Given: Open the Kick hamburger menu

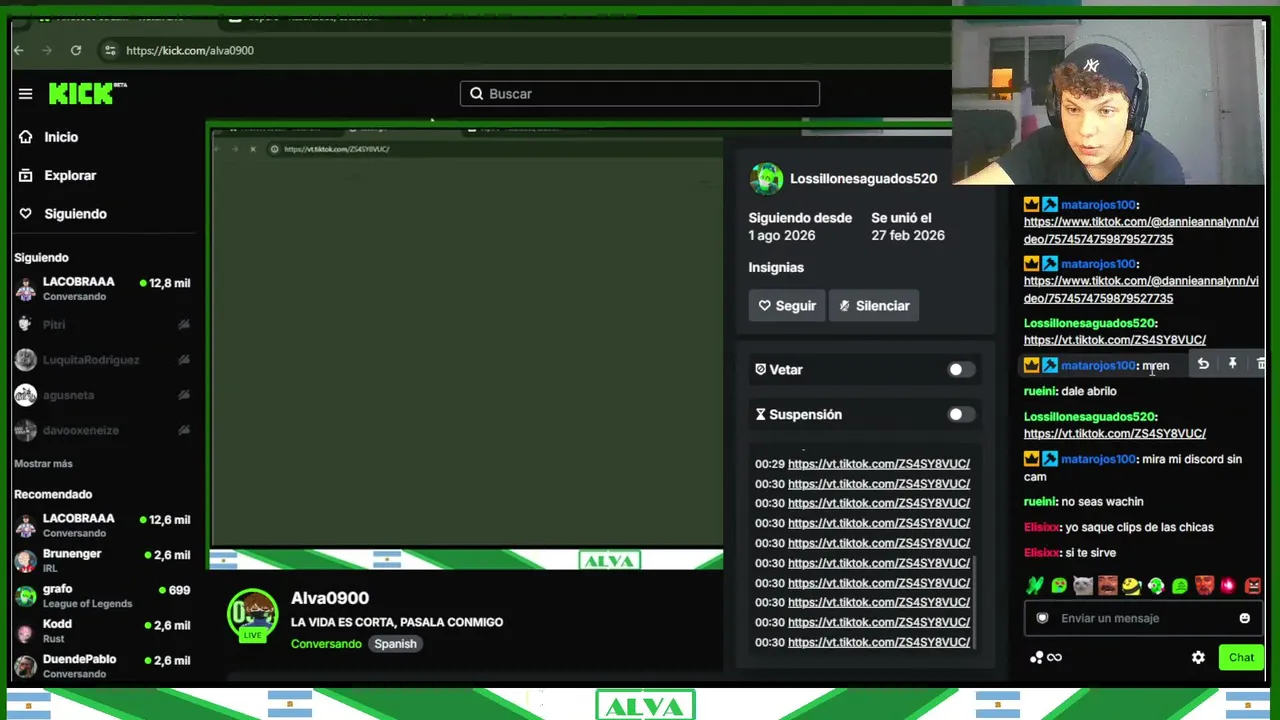Looking at the screenshot, I should (25, 94).
